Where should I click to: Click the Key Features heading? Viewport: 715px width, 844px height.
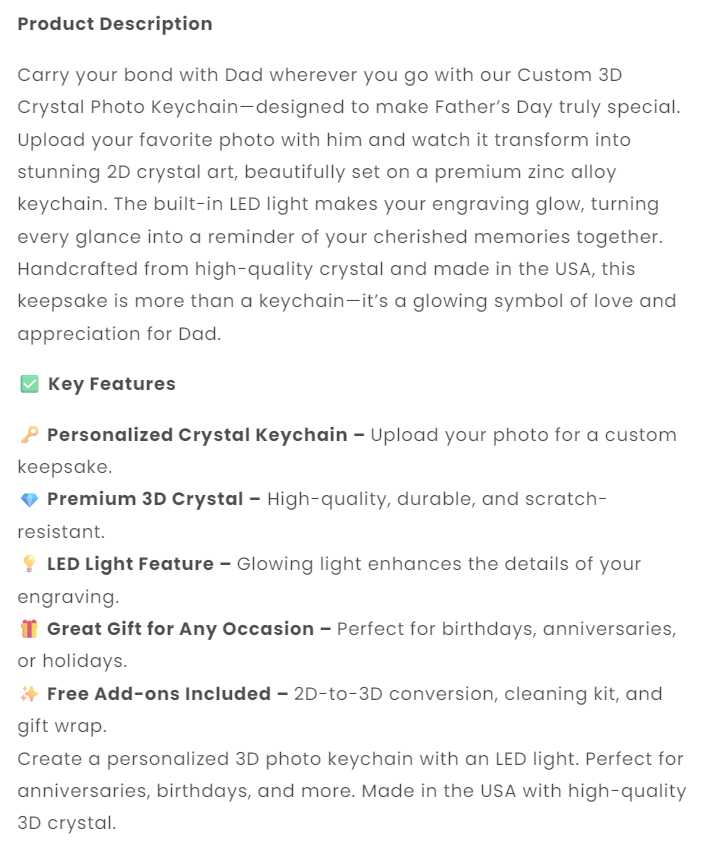tap(112, 384)
